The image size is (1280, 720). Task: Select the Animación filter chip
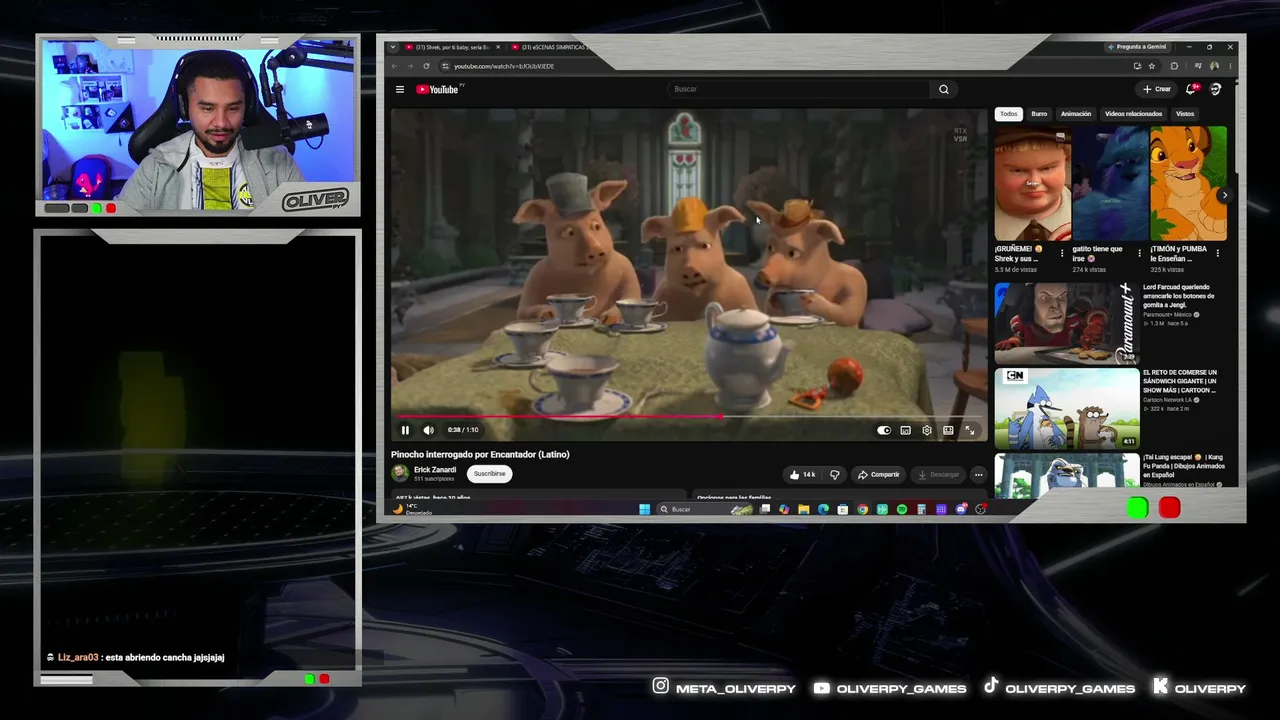coord(1076,114)
